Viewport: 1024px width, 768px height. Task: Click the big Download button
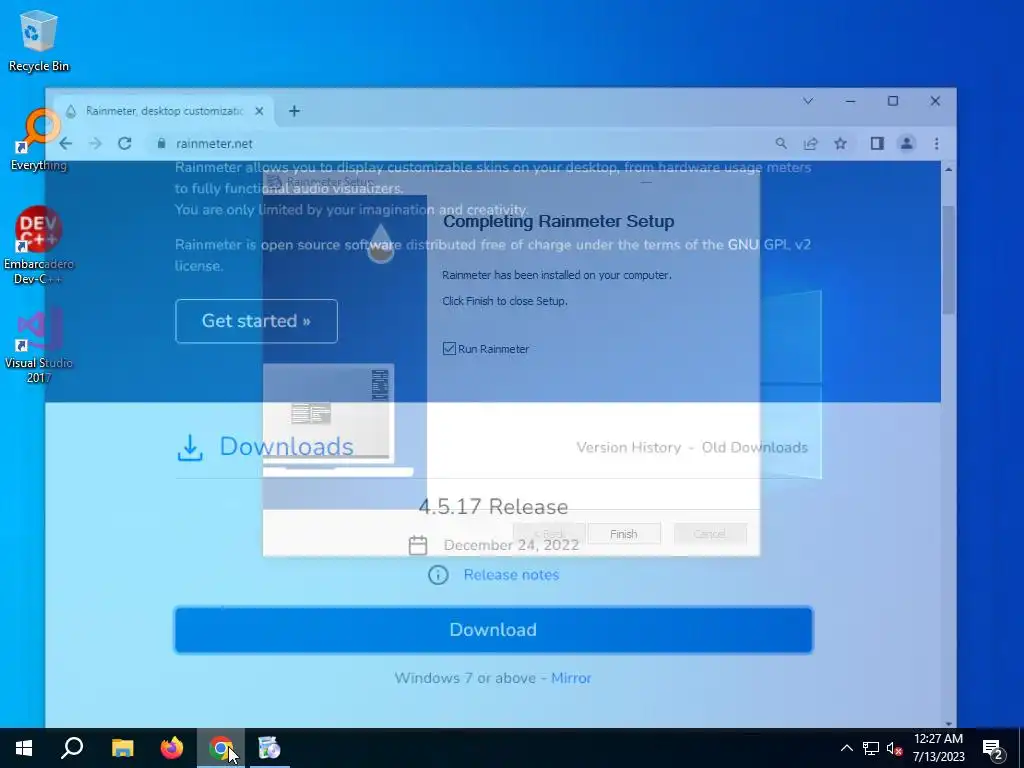493,630
